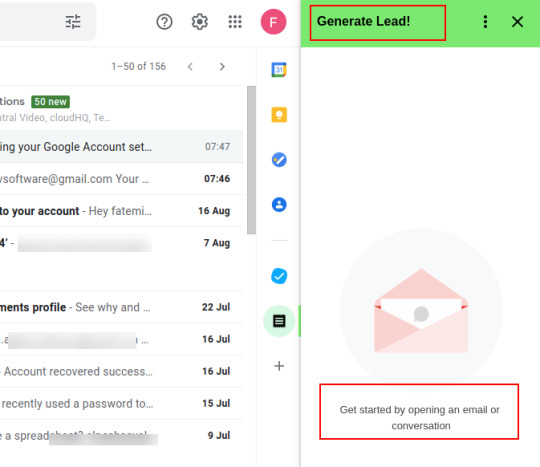
Task: Open the account avatar labeled F
Action: [x=273, y=22]
